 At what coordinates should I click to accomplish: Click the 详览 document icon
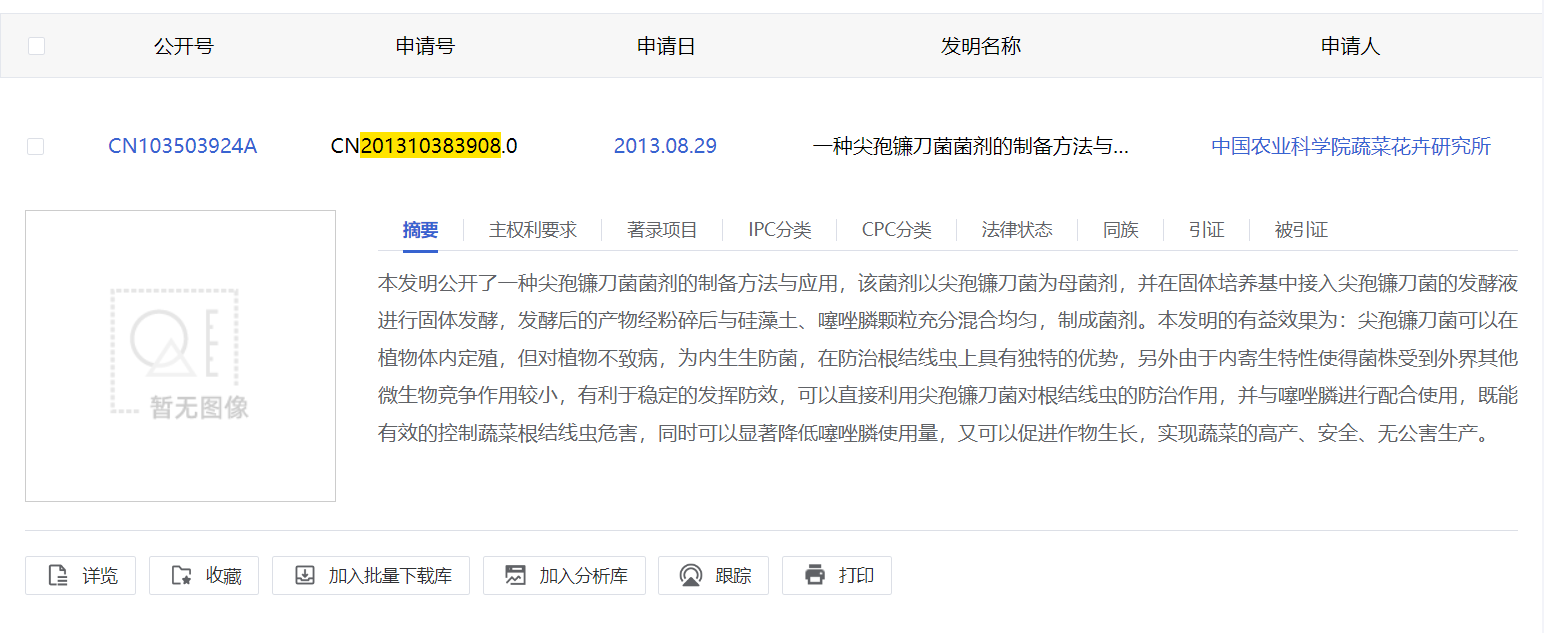click(58, 576)
